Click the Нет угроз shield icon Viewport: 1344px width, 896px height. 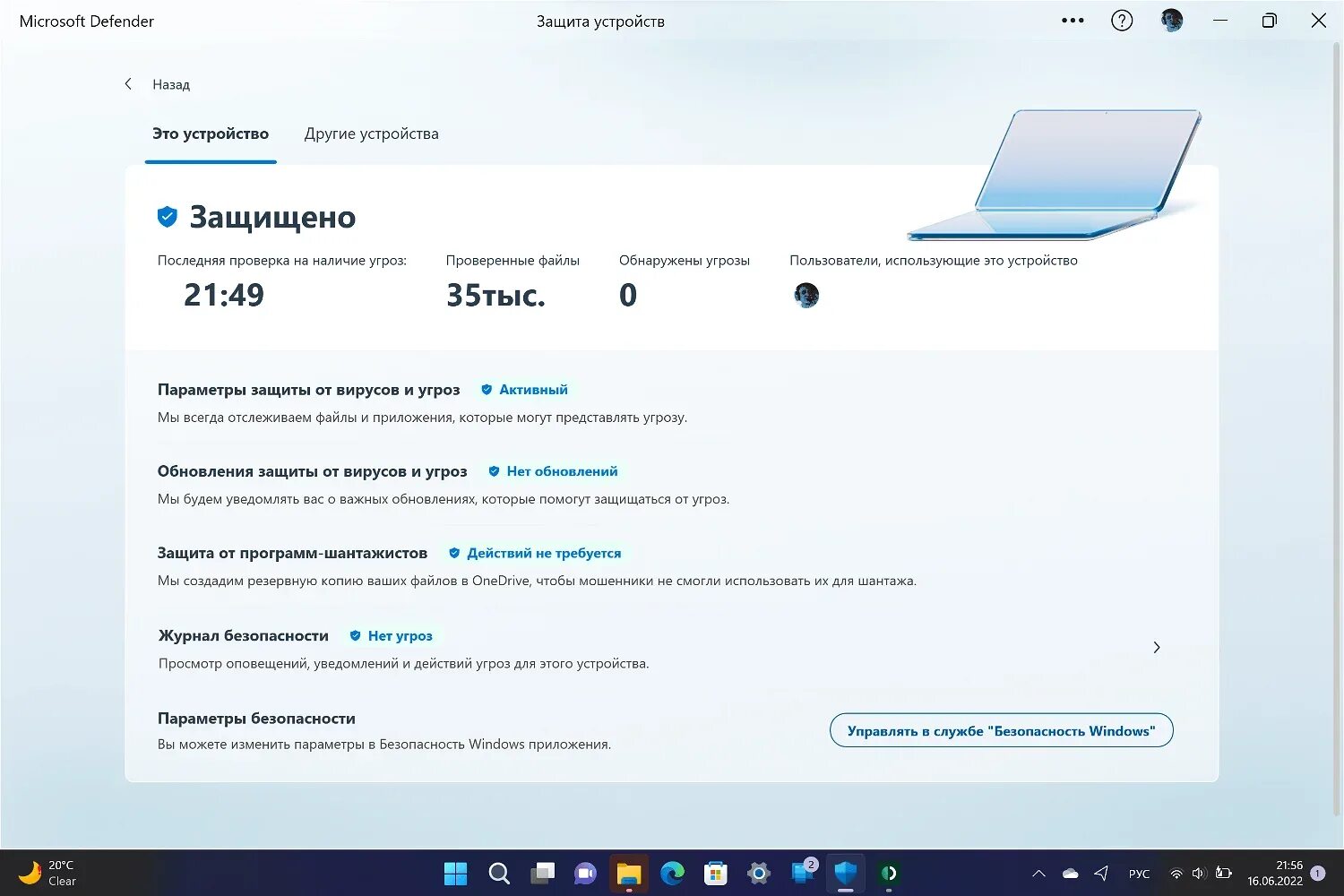(355, 636)
